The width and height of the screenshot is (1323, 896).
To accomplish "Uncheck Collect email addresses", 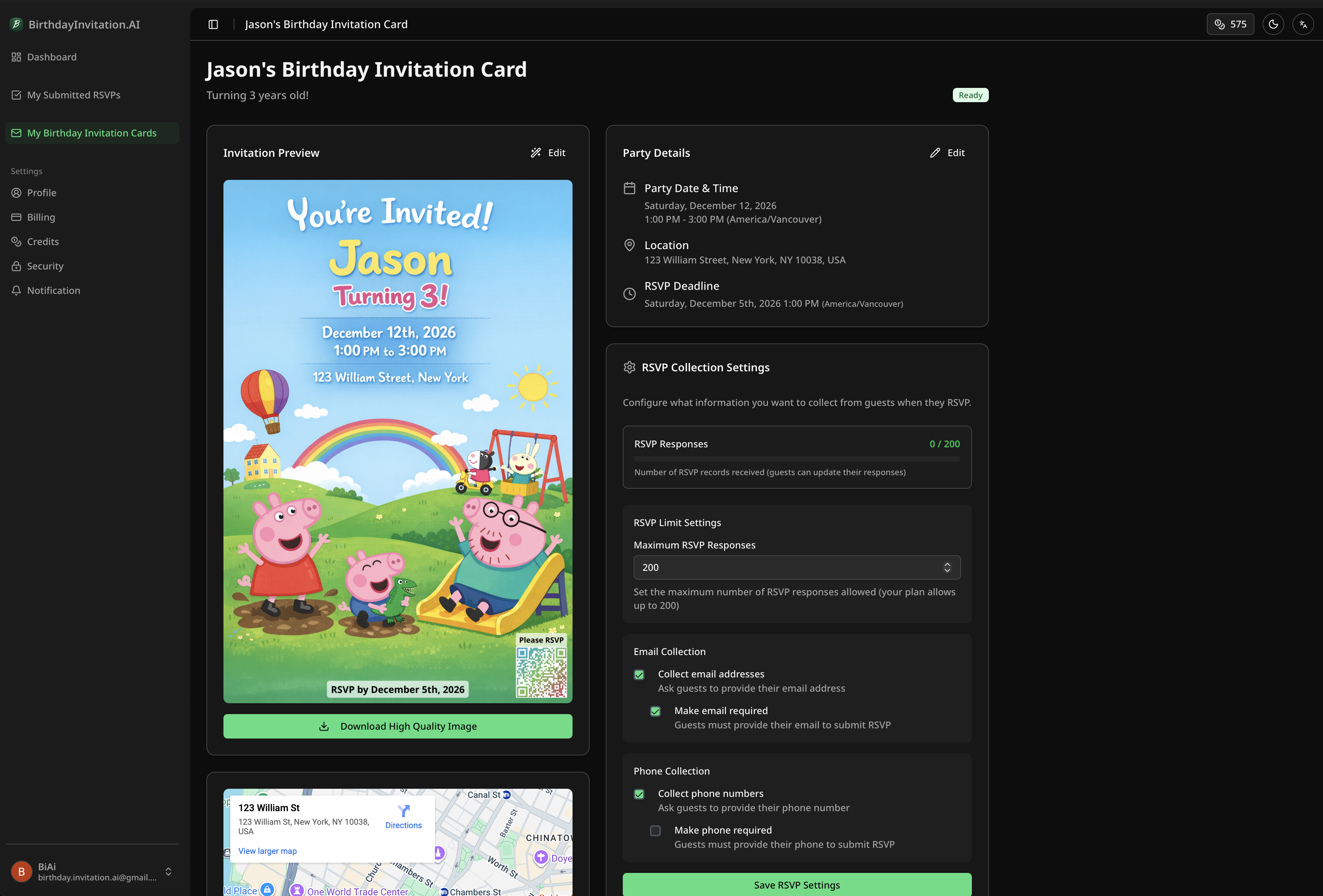I will point(639,675).
